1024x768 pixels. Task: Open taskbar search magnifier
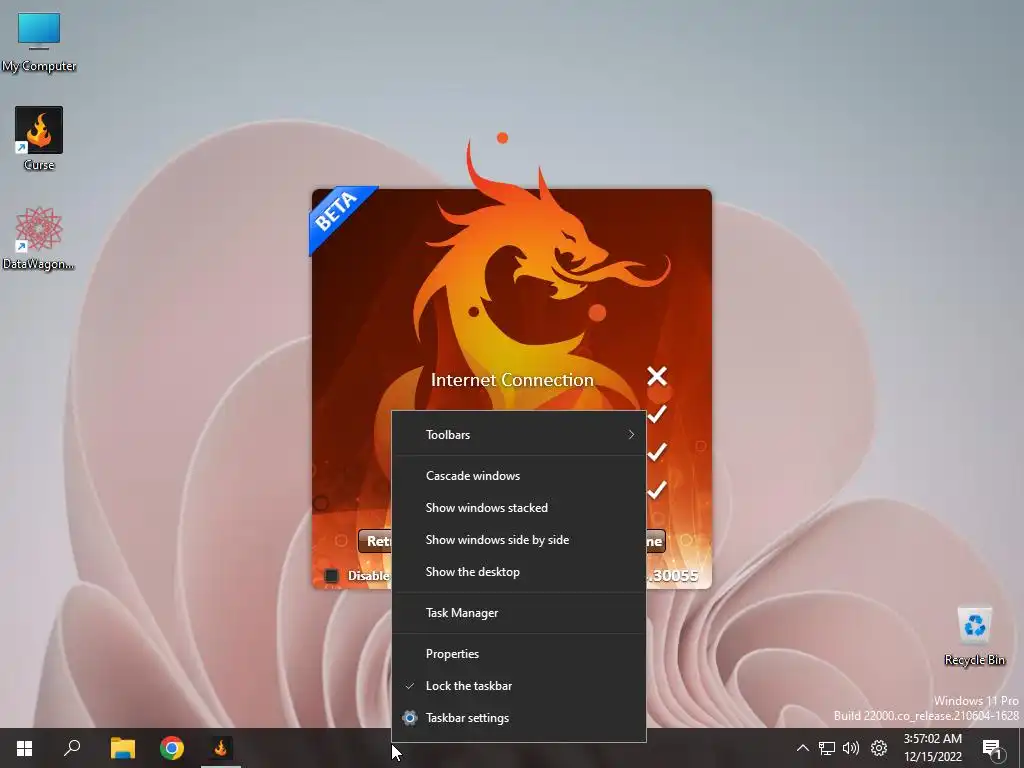[x=72, y=748]
